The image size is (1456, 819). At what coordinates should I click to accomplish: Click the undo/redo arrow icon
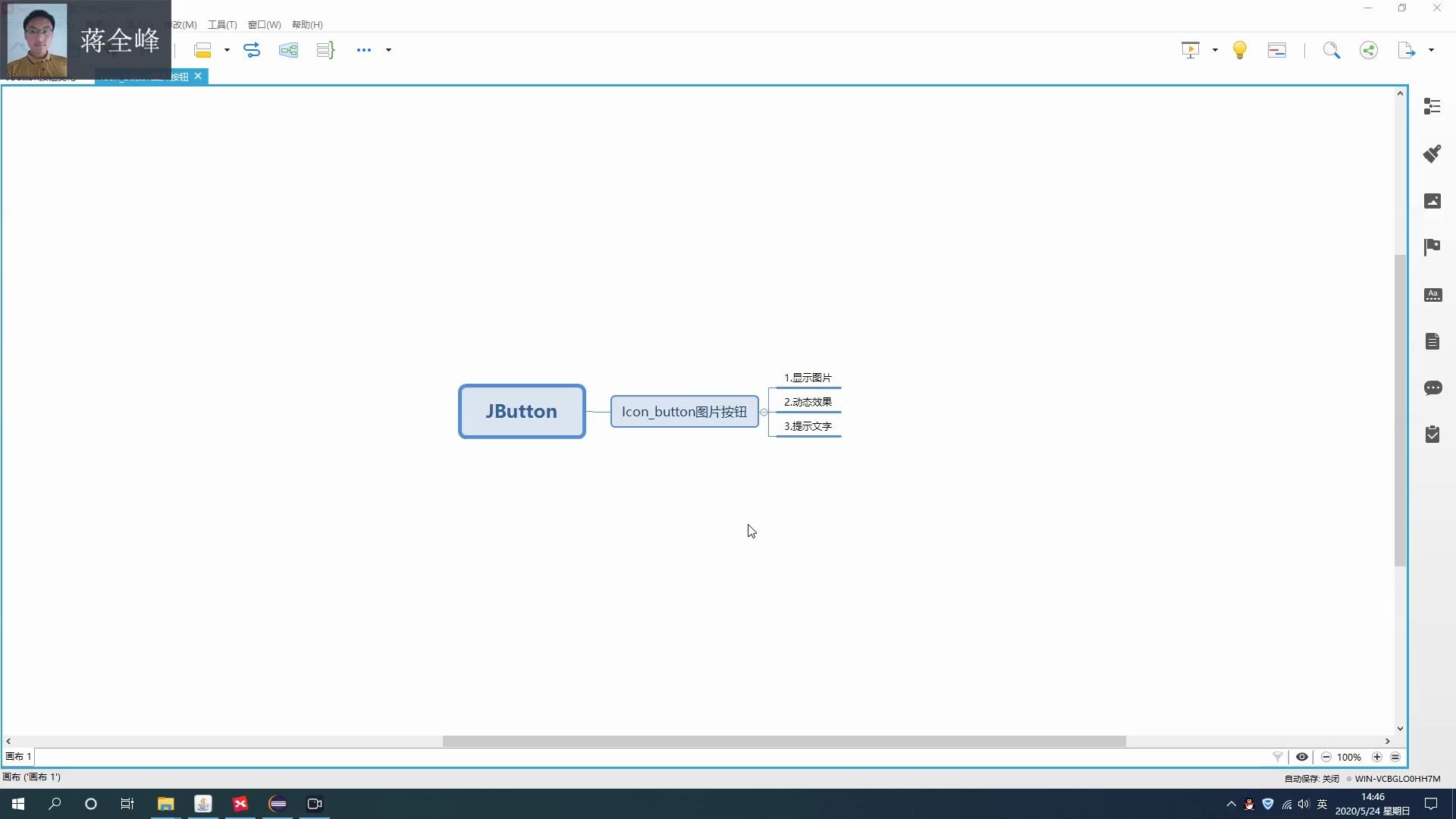(252, 50)
